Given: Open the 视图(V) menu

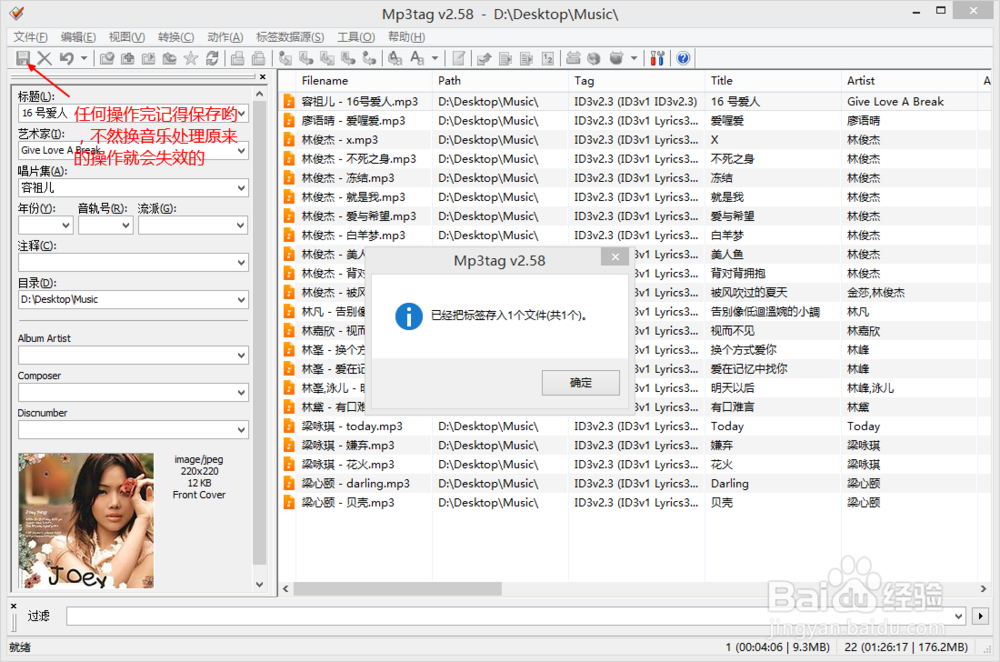Looking at the screenshot, I should pos(126,37).
